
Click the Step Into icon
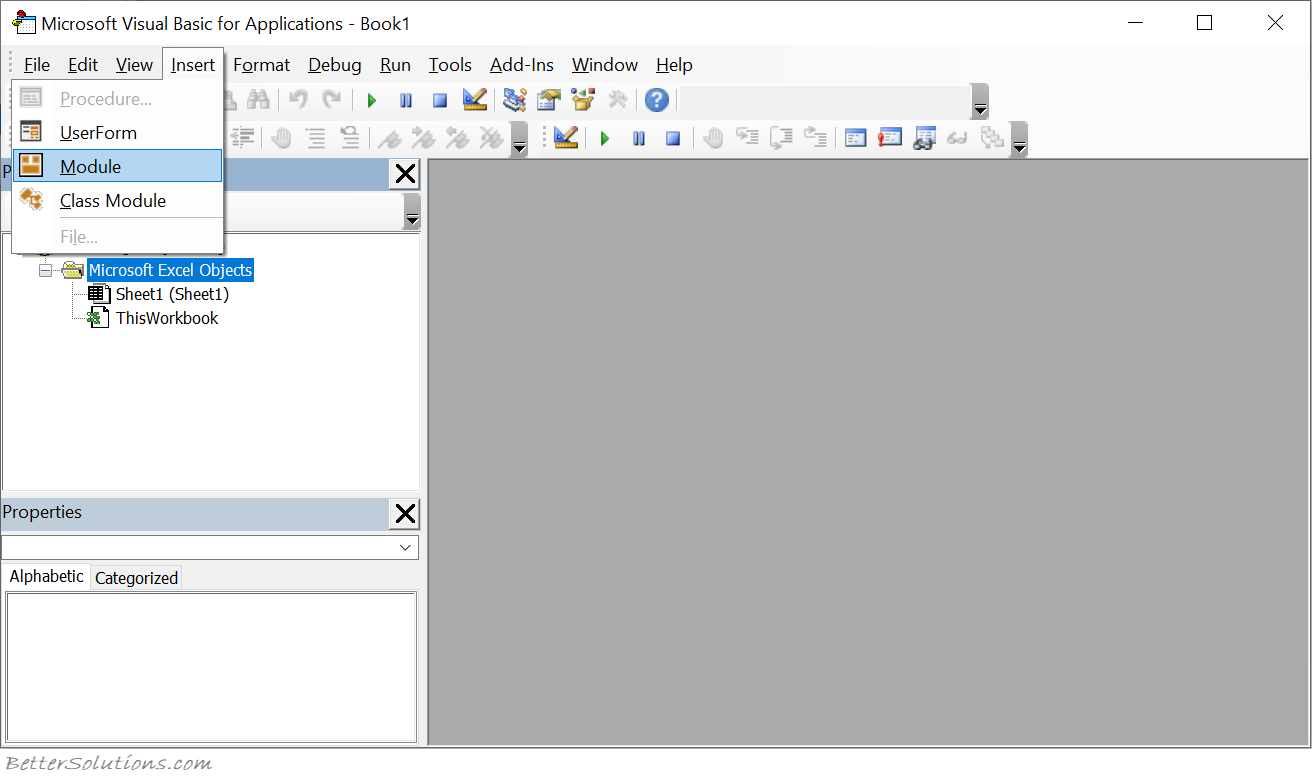pyautogui.click(x=747, y=137)
